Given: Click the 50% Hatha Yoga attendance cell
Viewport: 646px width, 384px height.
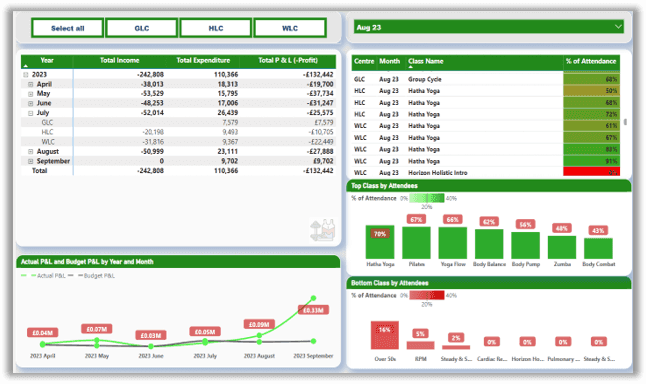Looking at the screenshot, I should point(591,91).
